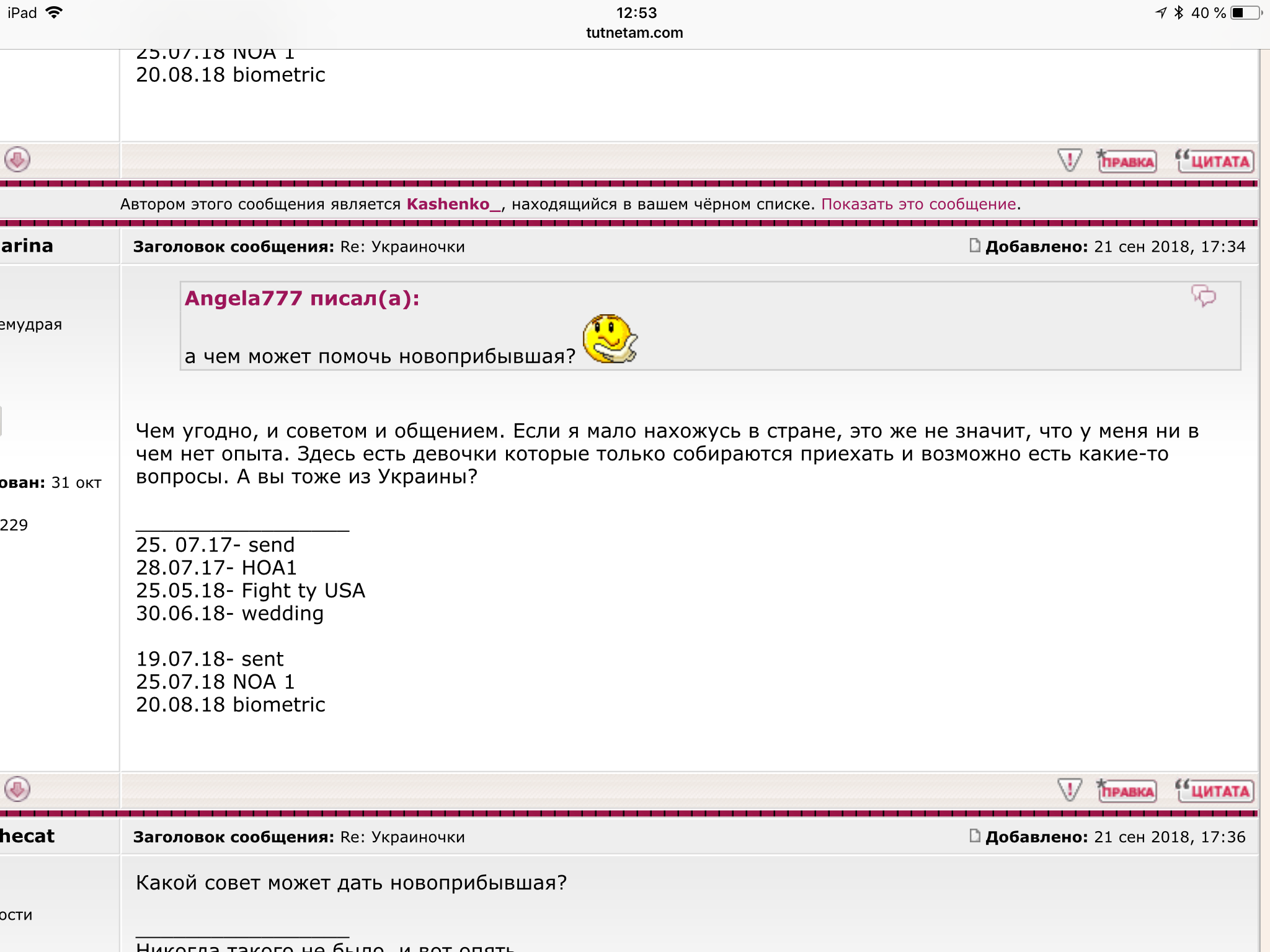Open Kashenko_ user profile link
Image resolution: width=1270 pixels, height=952 pixels.
coord(453,205)
